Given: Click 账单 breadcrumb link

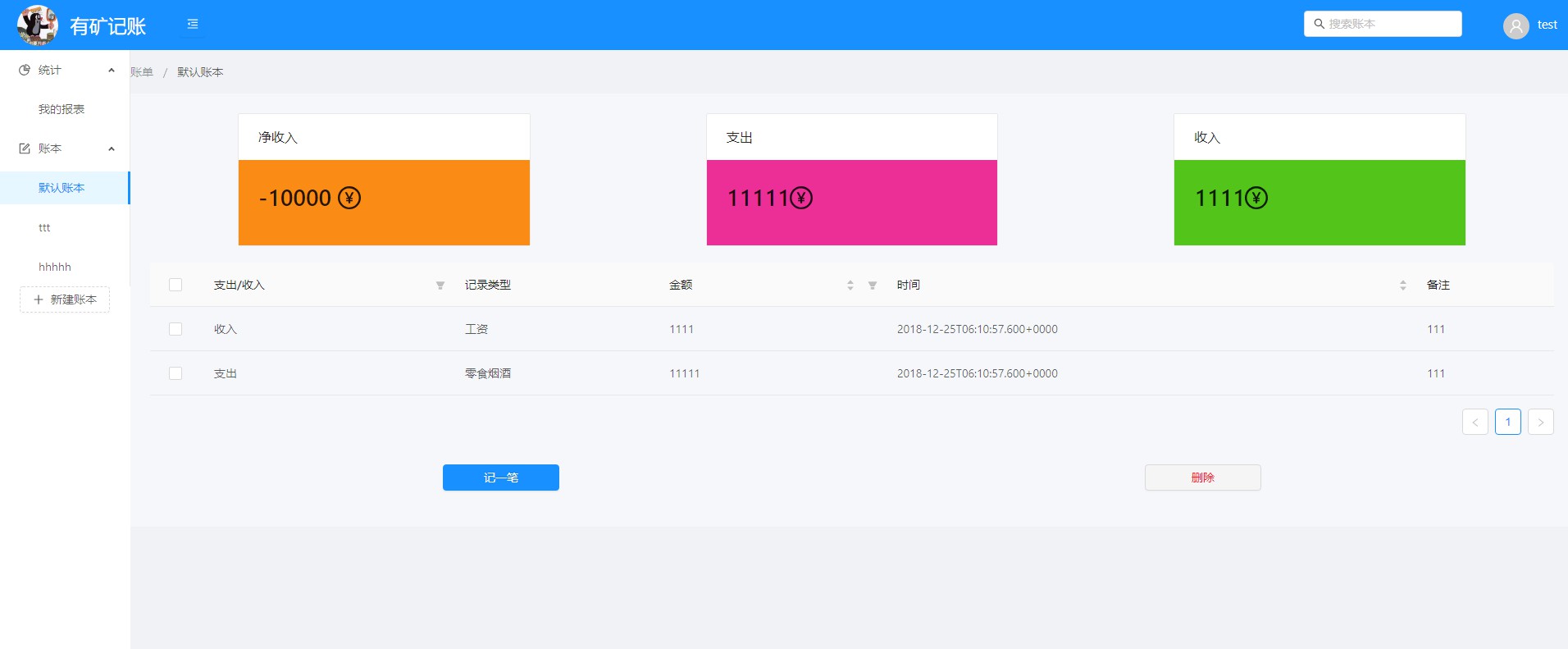Looking at the screenshot, I should pos(142,72).
